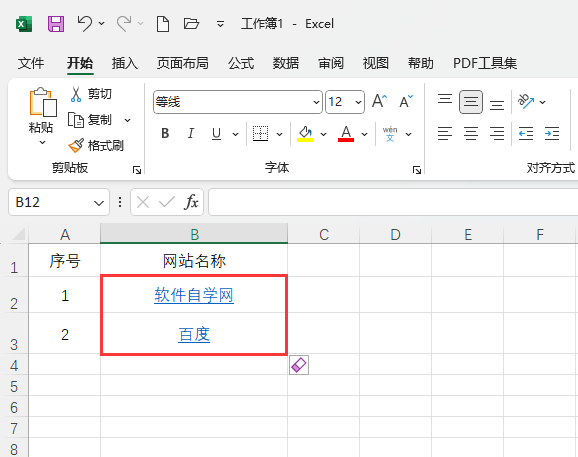Viewport: 578px width, 457px height.
Task: Toggle Underline formatting
Action: (x=216, y=134)
